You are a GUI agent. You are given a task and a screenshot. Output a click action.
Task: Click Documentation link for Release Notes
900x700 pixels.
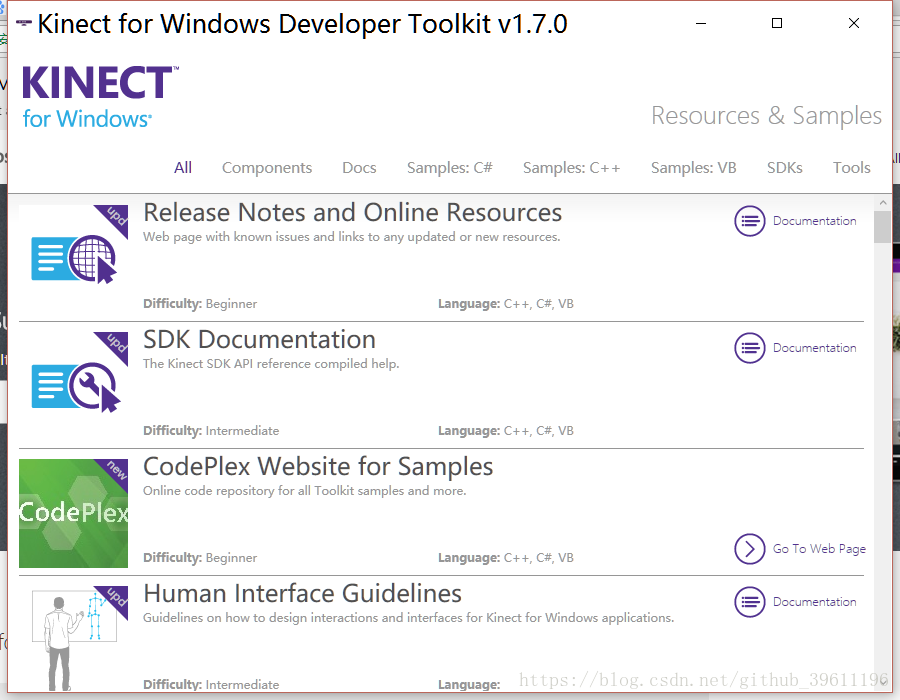point(814,221)
